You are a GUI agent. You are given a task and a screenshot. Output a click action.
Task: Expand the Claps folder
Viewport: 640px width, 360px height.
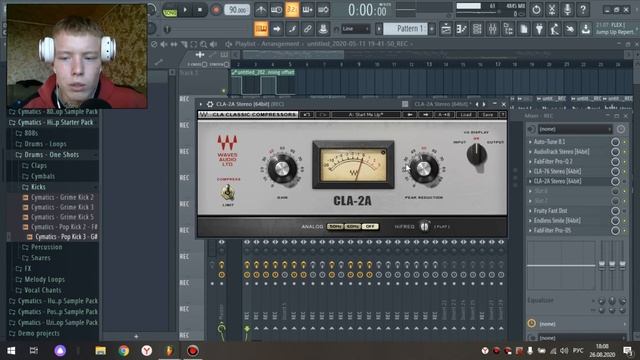point(39,165)
